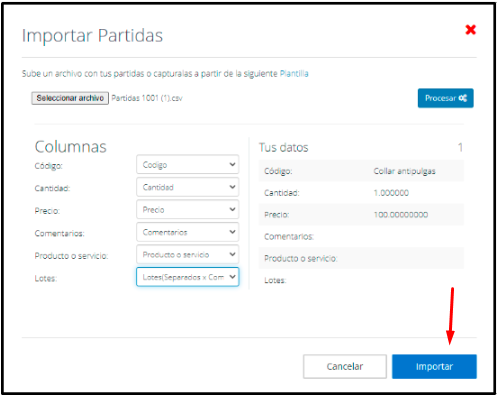498x396 pixels.
Task: Click the Precio value 100.00000000 row
Action: 361,215
